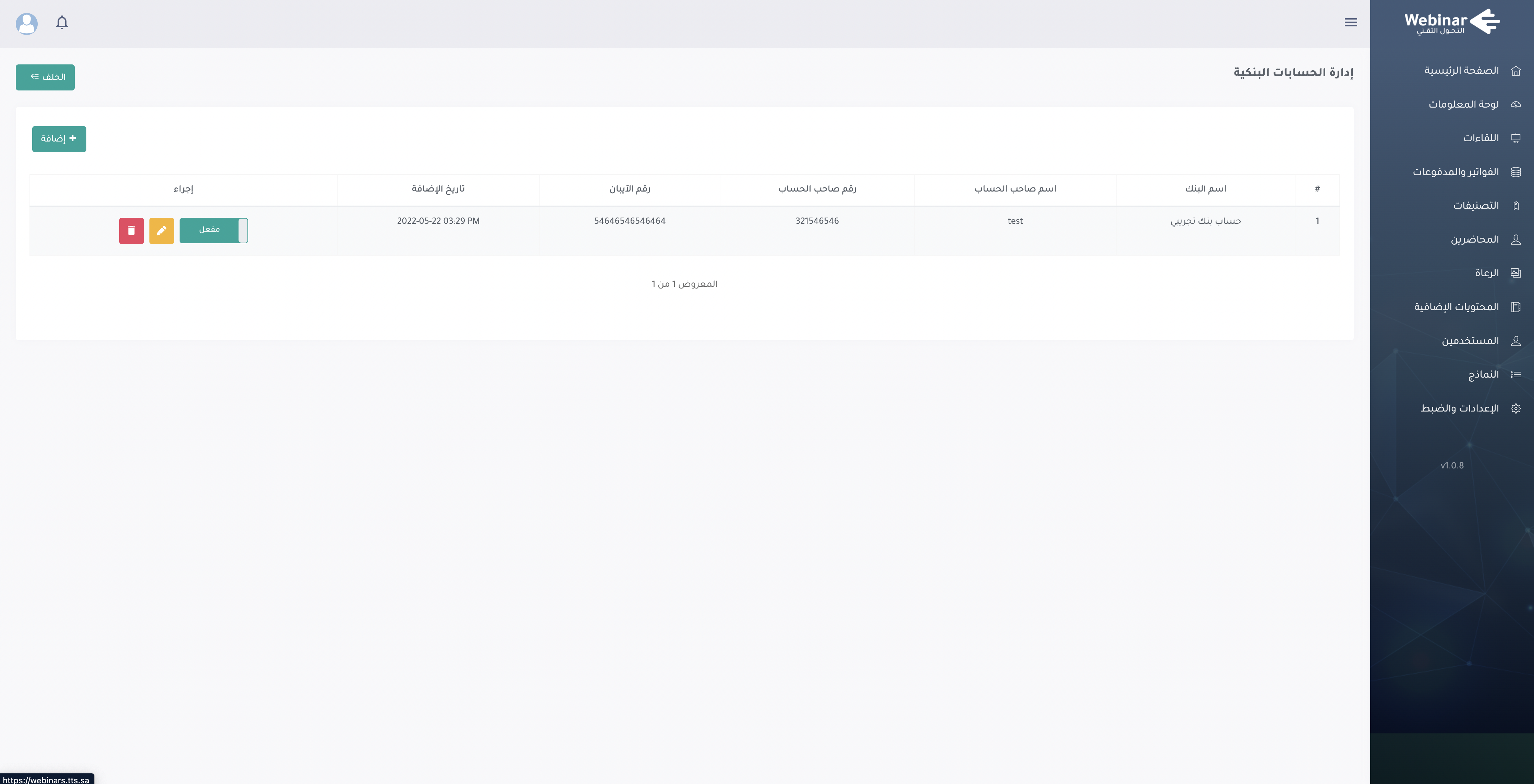
Task: Select the date 2022-05-22 03:29 PM
Action: pos(438,221)
